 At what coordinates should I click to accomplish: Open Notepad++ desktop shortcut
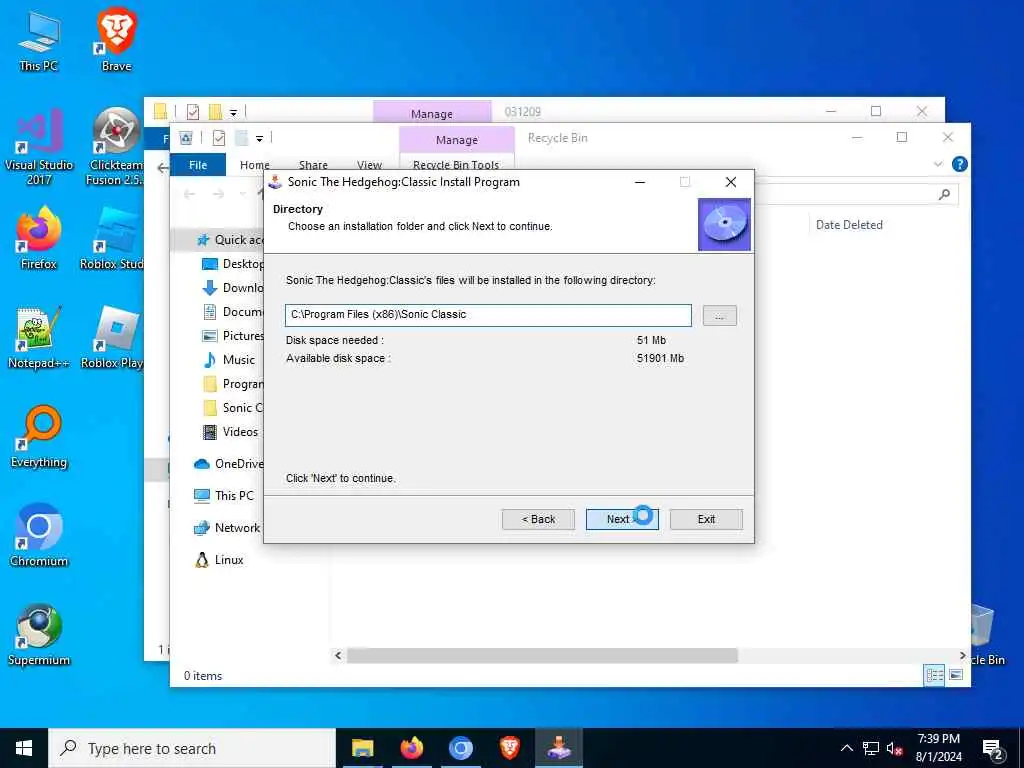(x=39, y=338)
